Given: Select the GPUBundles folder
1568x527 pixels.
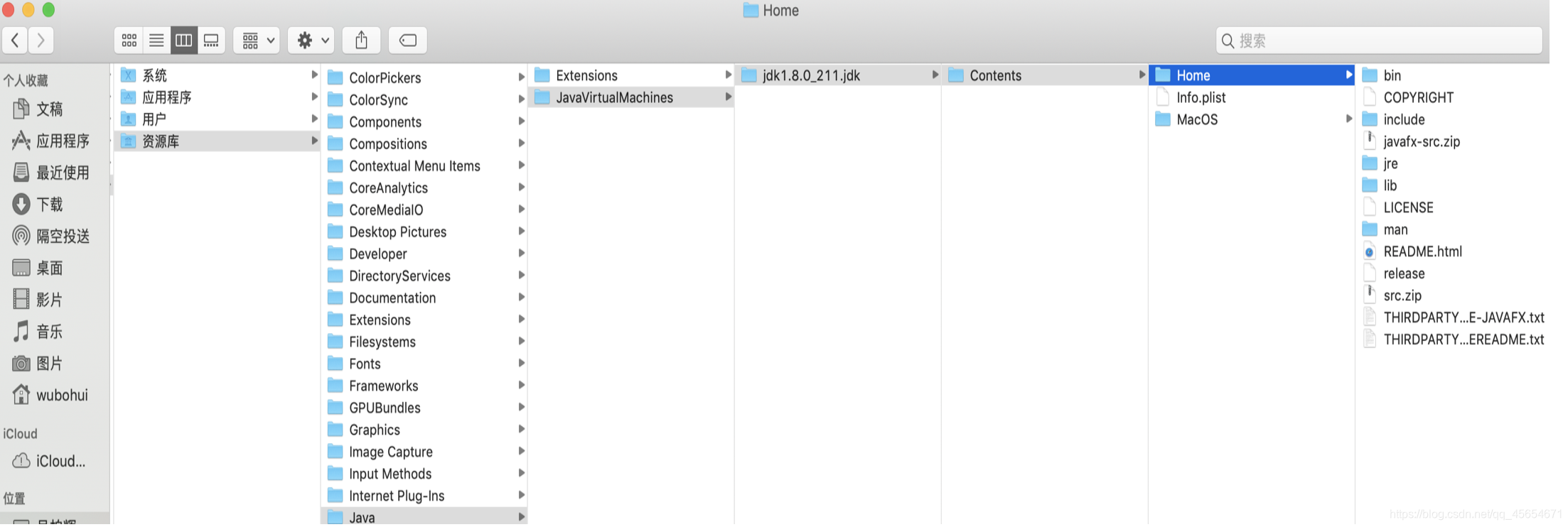Looking at the screenshot, I should (424, 408).
